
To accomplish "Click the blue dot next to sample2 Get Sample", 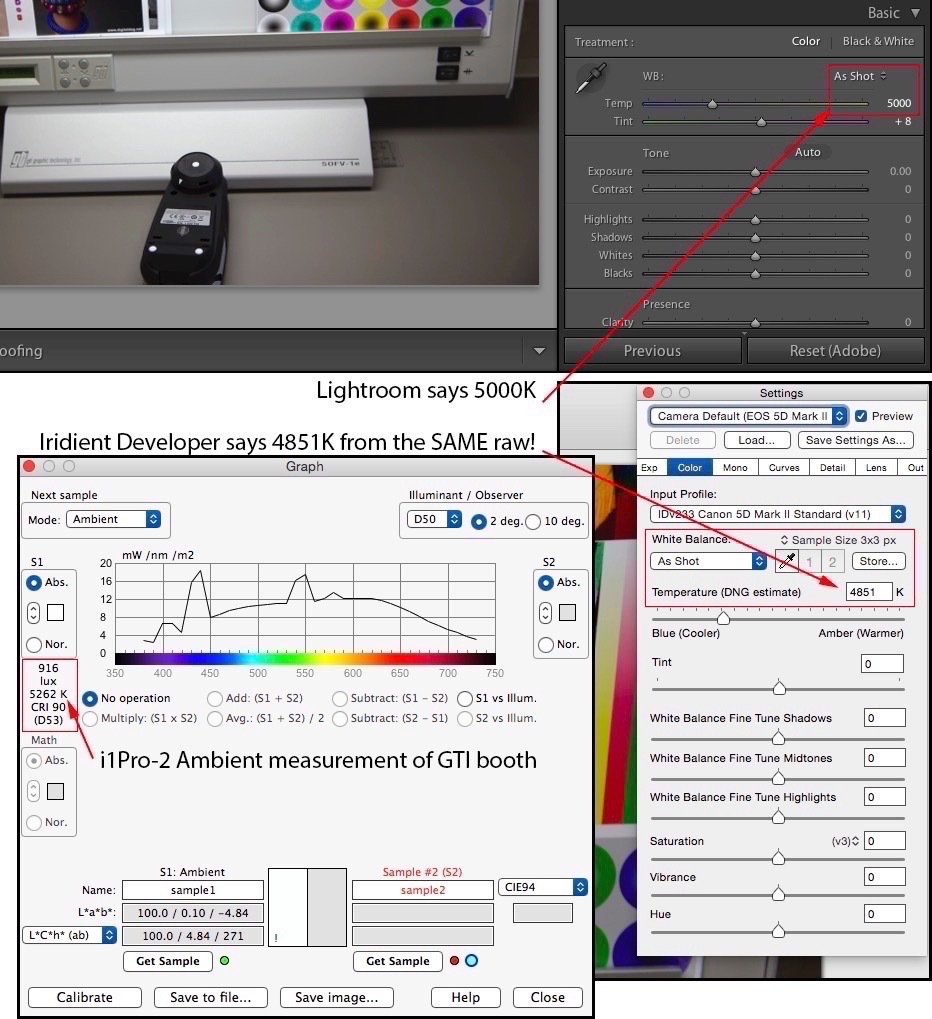I will click(x=471, y=961).
